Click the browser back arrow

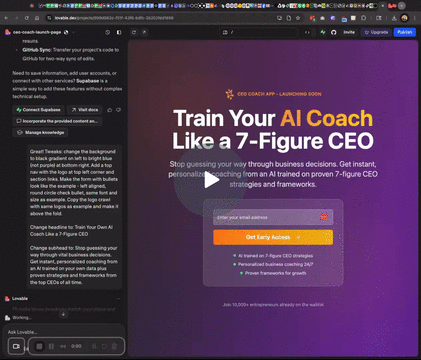coord(6,18)
